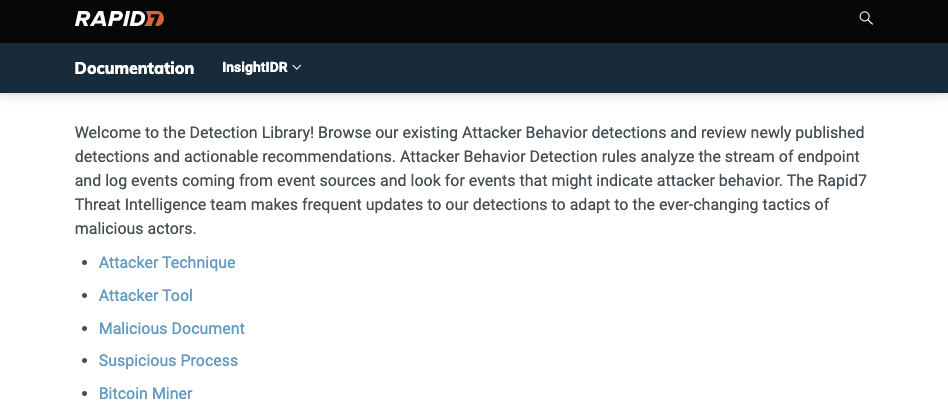Open the Suspicious Process link
This screenshot has width=948, height=412.
tap(168, 361)
